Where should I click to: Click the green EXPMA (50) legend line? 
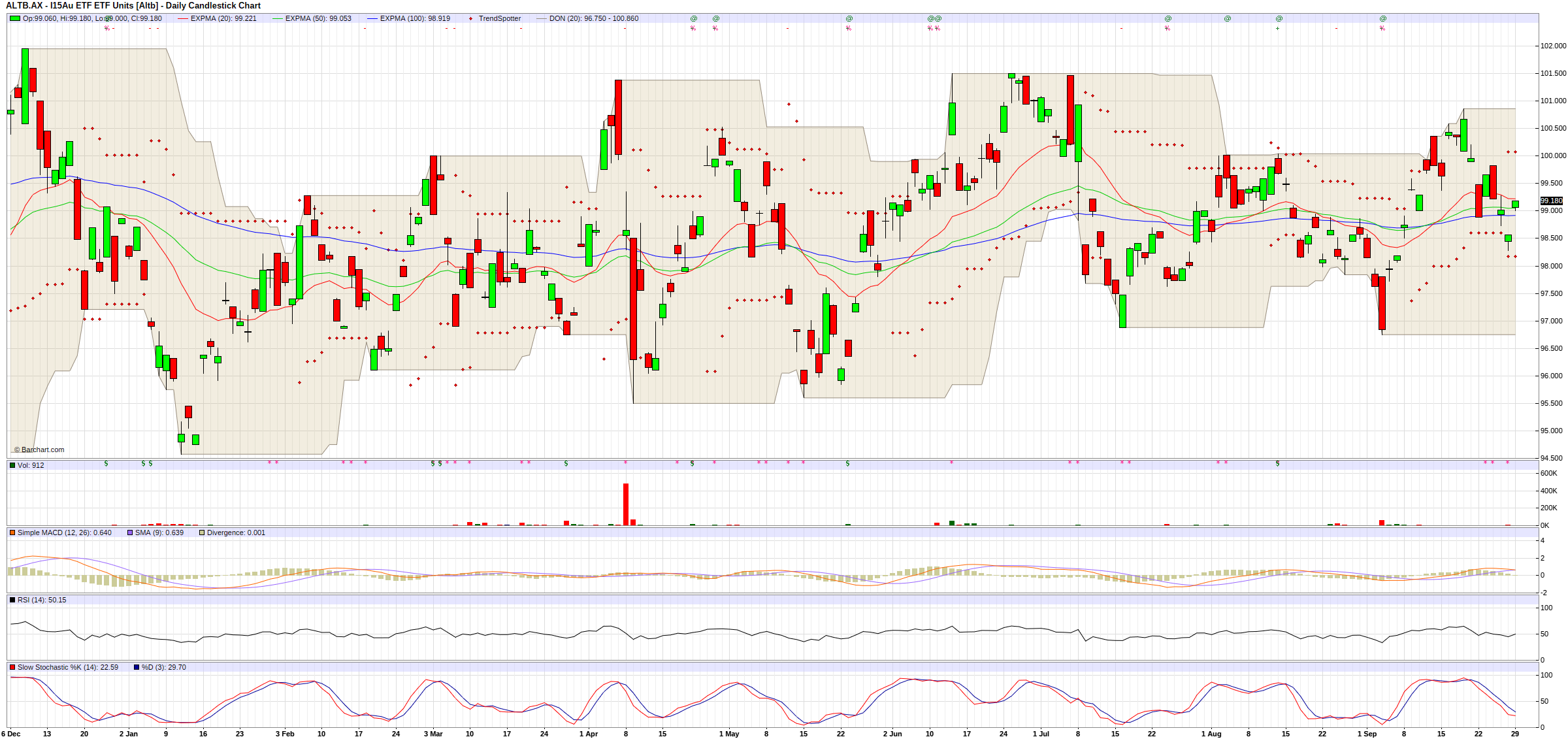[x=277, y=18]
